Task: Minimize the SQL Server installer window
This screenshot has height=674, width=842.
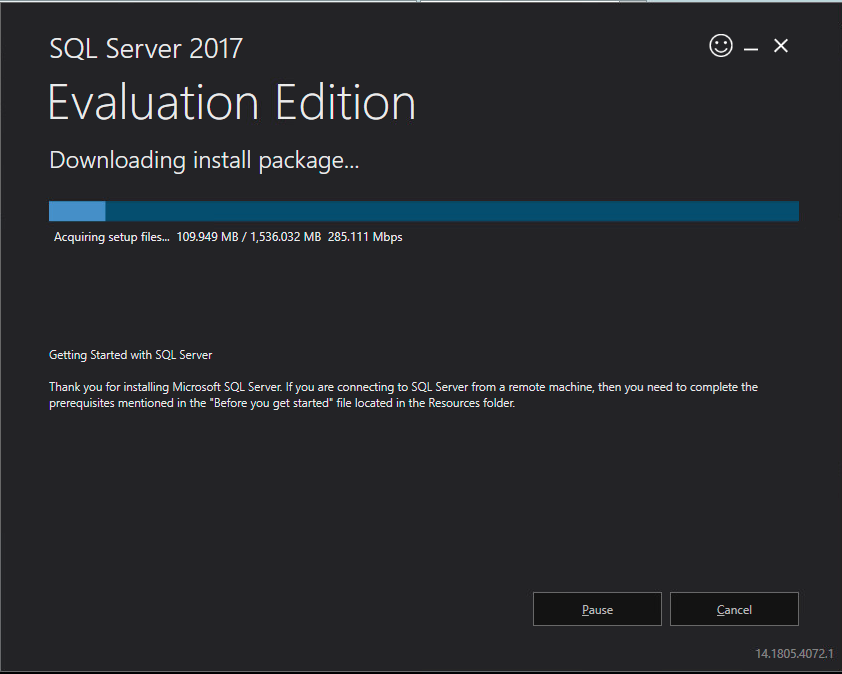Action: coord(751,48)
